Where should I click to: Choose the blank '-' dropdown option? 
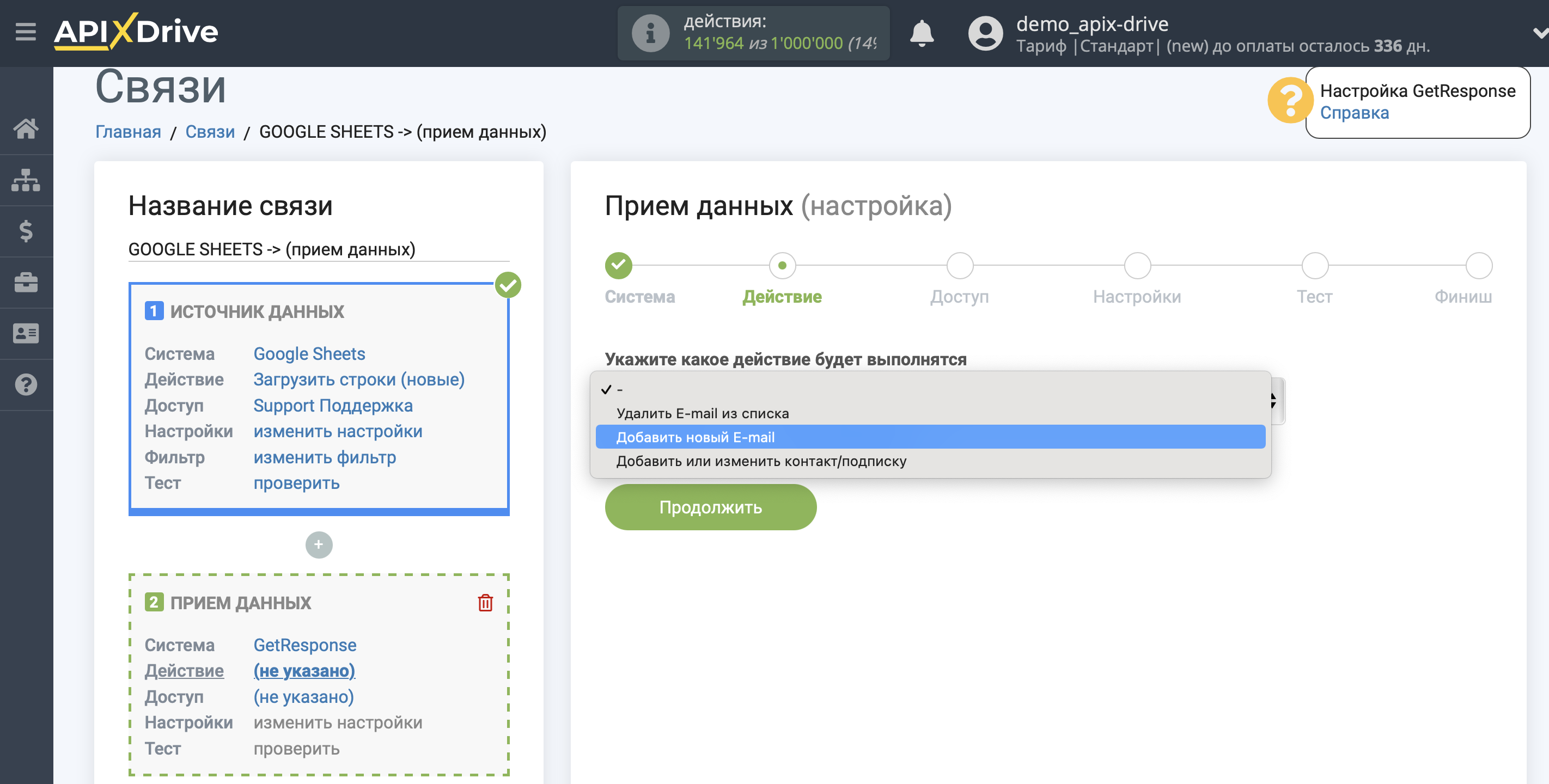click(x=930, y=390)
